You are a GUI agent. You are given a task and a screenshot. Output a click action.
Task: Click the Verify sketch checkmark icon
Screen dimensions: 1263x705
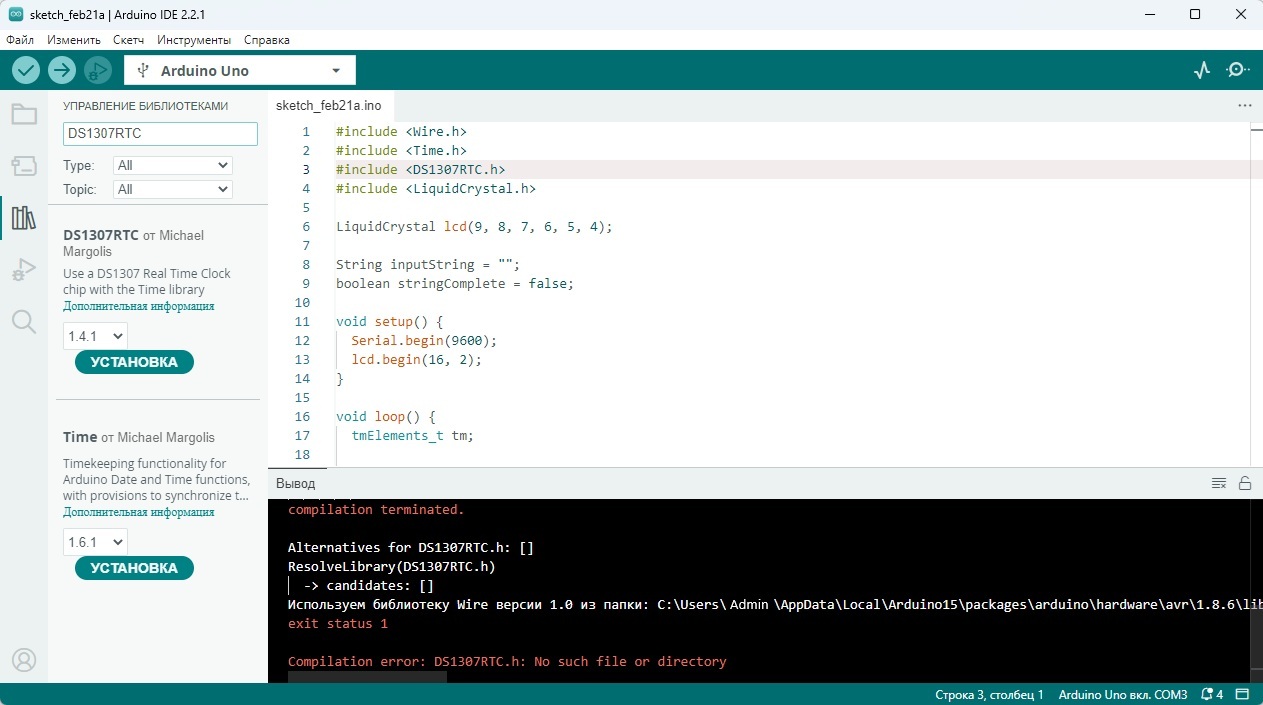[26, 70]
